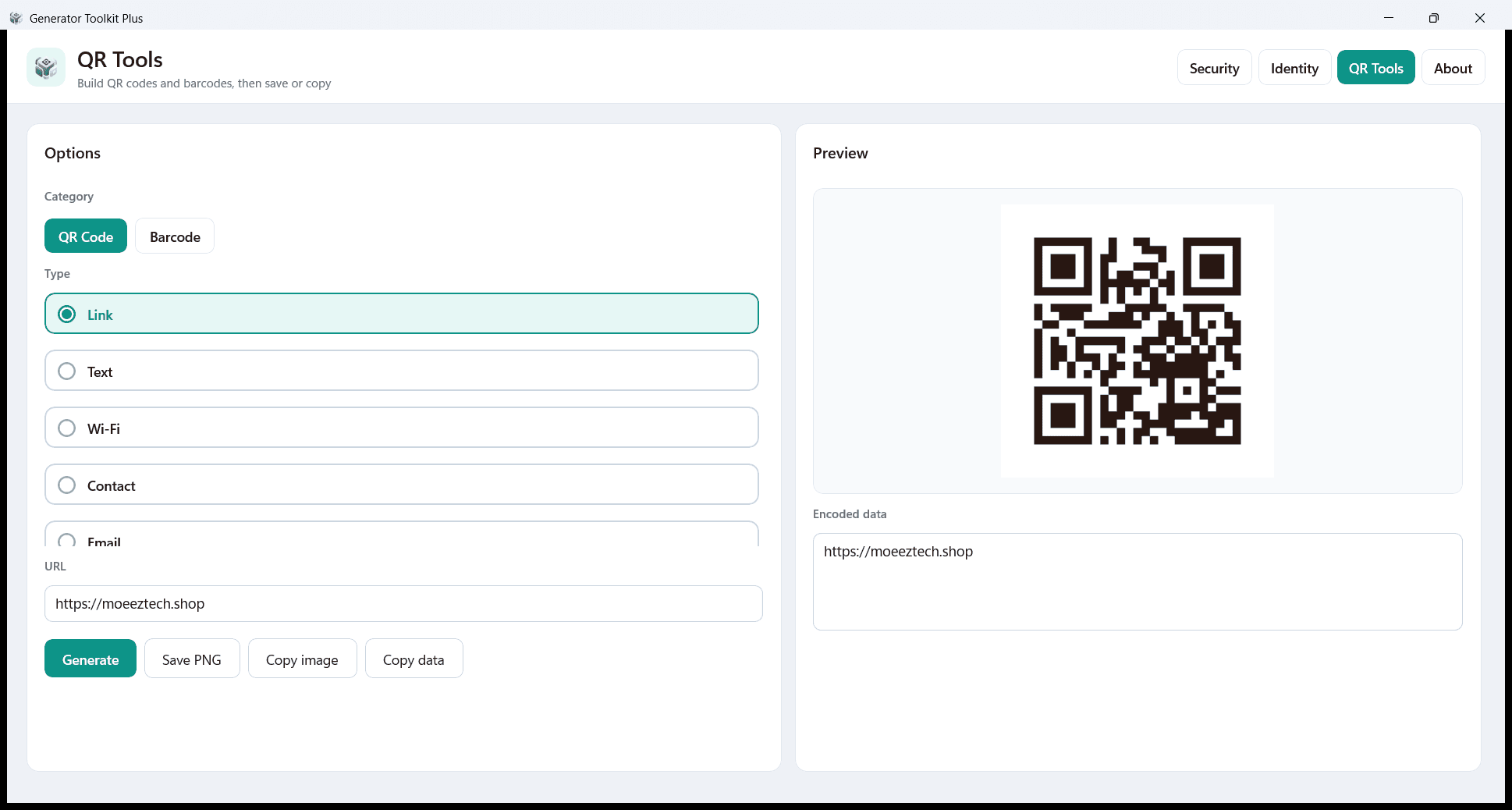Click the Copy data button
This screenshot has height=810, width=1512.
413,659
